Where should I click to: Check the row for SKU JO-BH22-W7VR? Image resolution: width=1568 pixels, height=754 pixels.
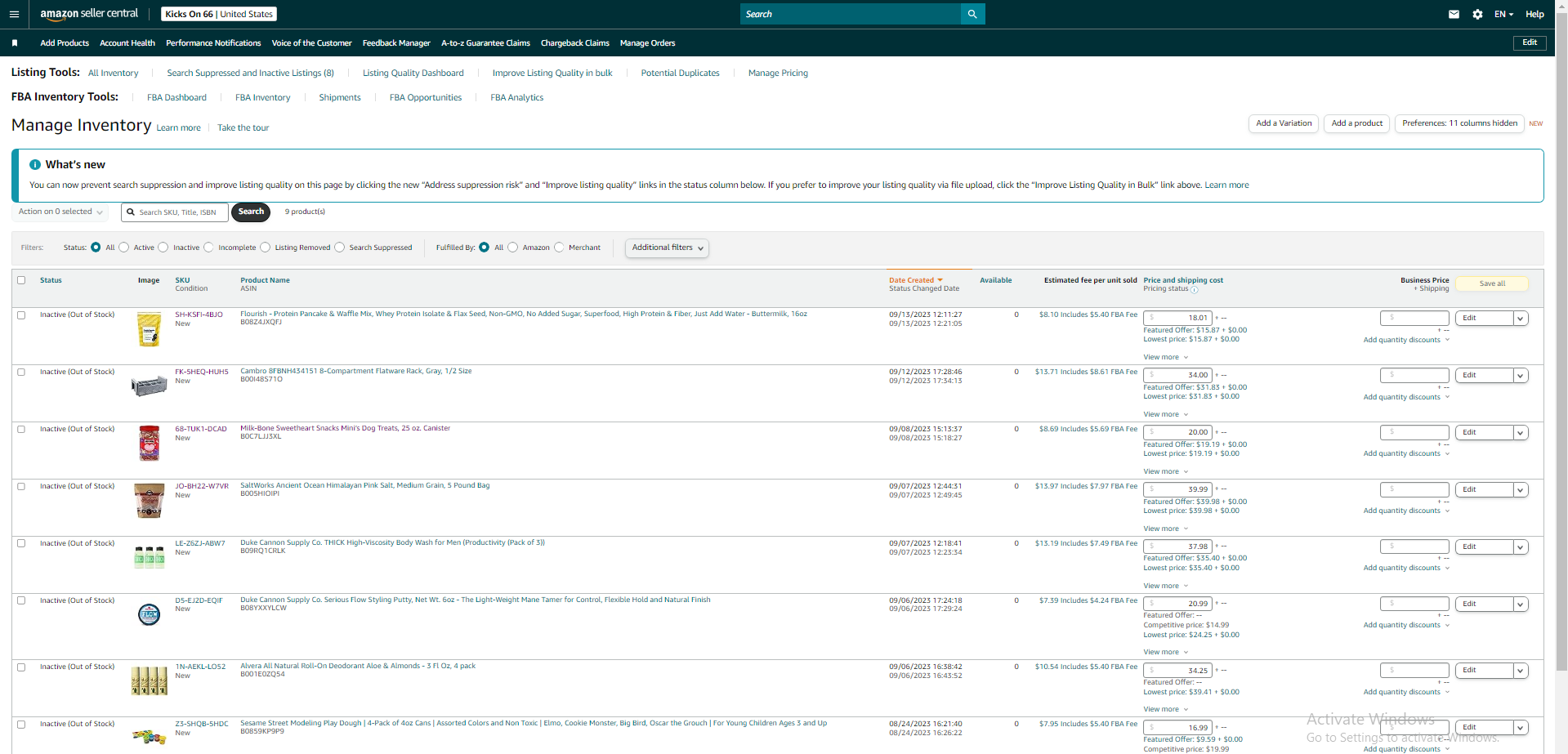pyautogui.click(x=21, y=486)
